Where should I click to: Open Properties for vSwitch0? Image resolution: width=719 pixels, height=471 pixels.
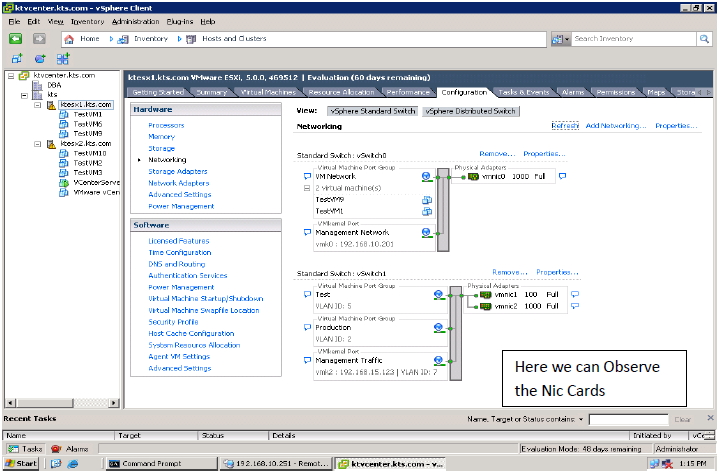coord(544,154)
